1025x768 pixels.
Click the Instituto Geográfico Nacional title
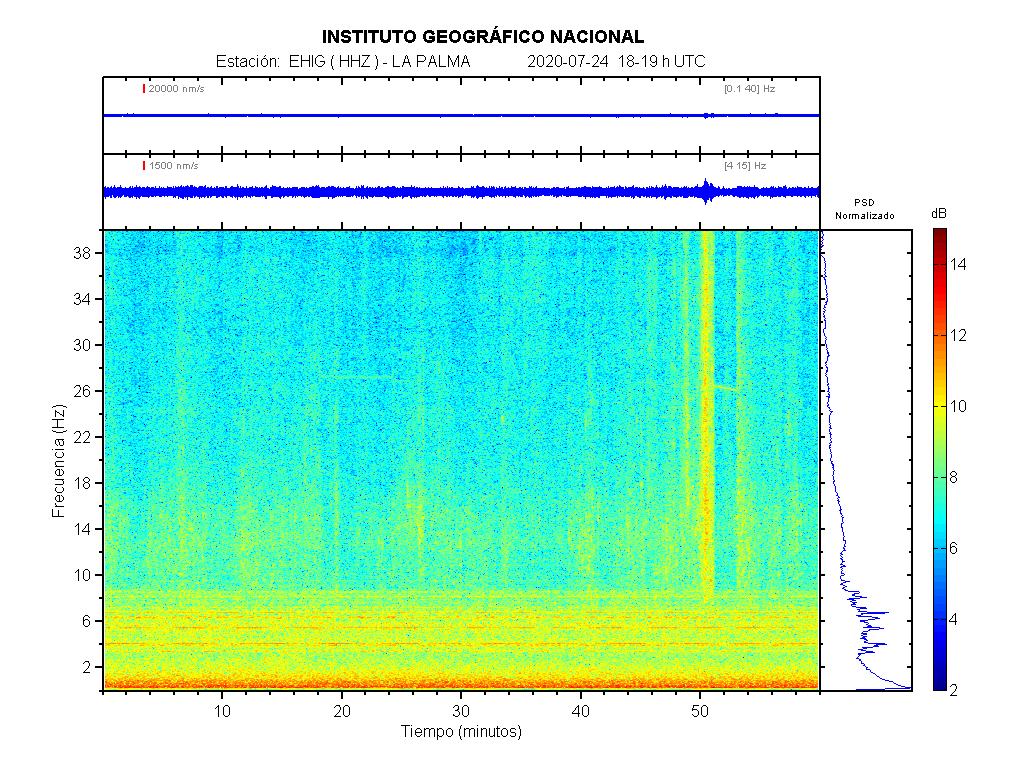coord(483,37)
